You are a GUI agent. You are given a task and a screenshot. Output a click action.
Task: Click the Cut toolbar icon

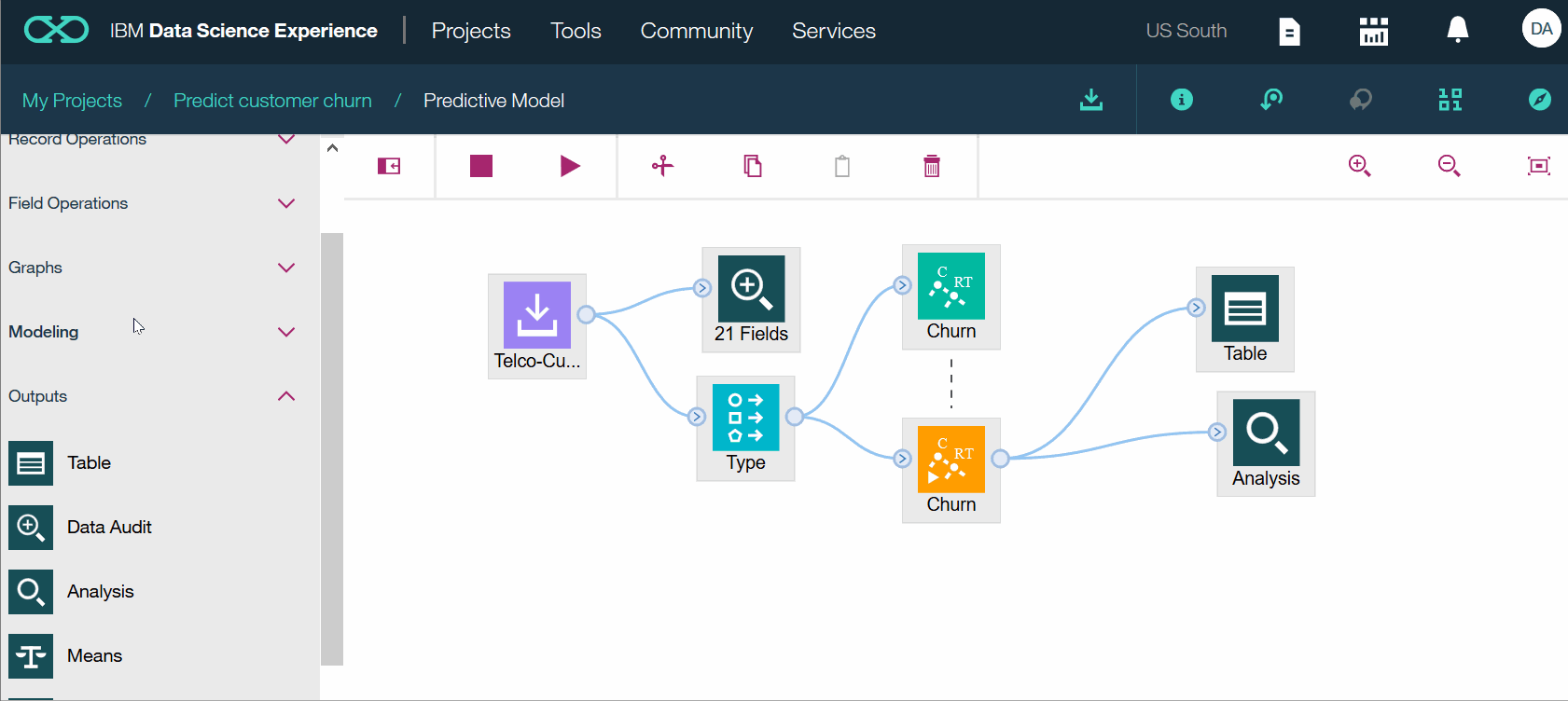coord(662,166)
